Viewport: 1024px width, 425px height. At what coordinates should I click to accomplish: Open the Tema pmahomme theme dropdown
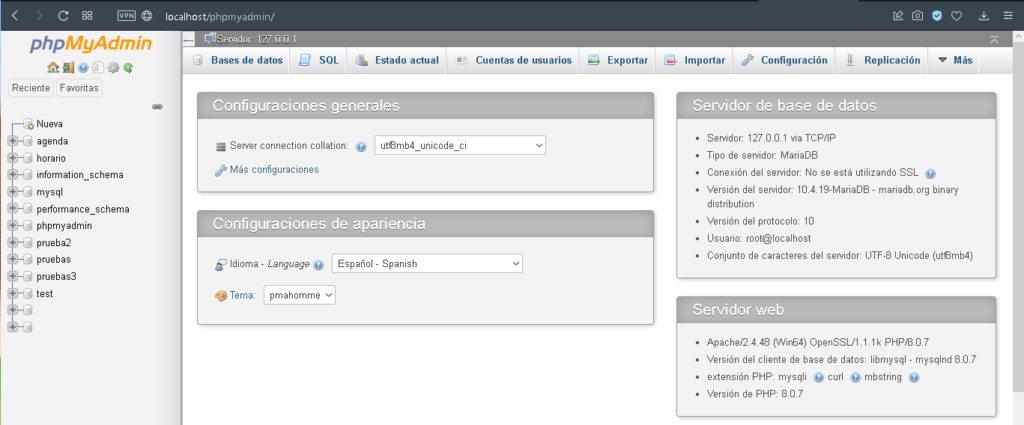pyautogui.click(x=300, y=295)
